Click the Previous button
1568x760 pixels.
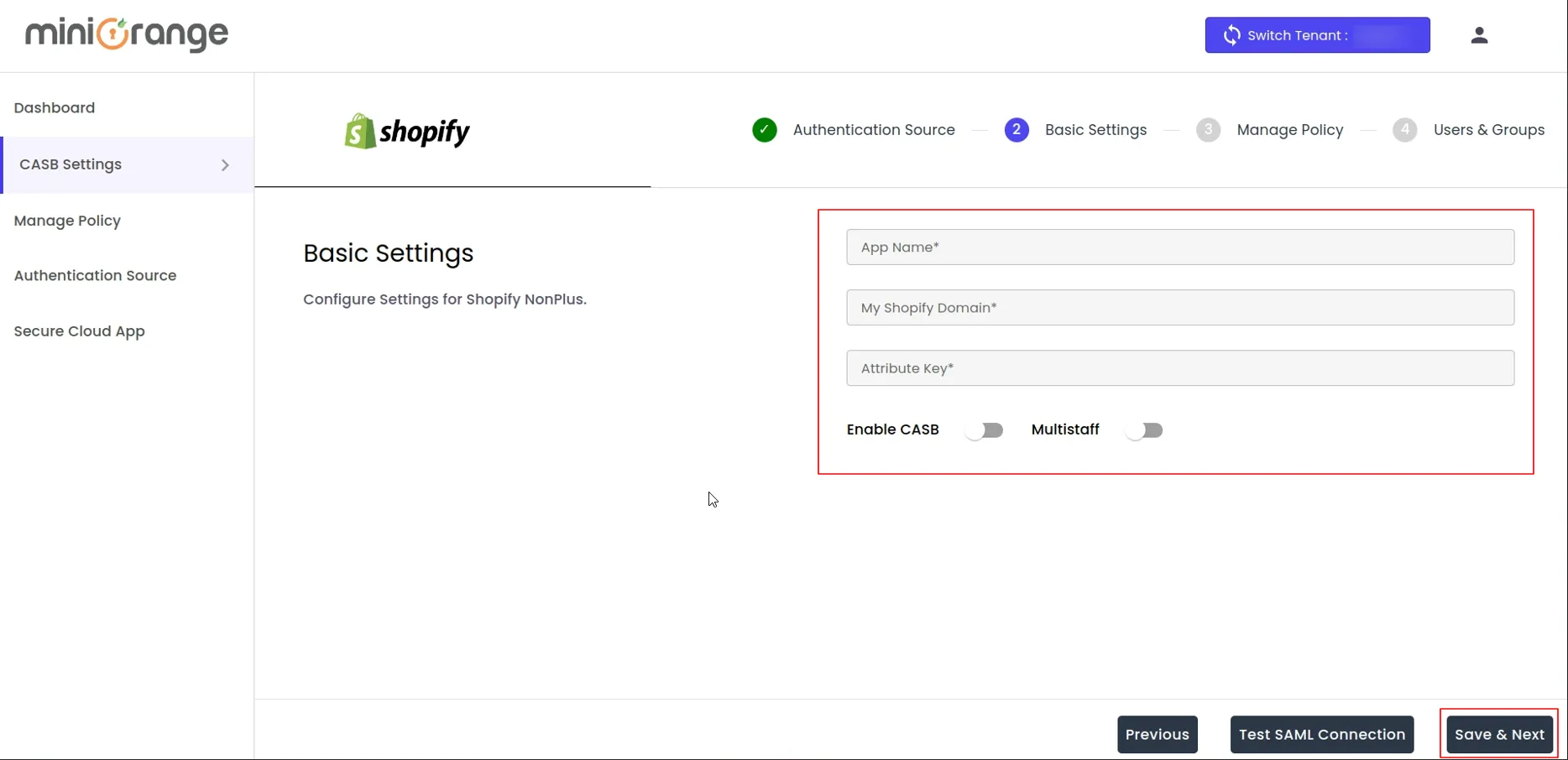[x=1158, y=735]
